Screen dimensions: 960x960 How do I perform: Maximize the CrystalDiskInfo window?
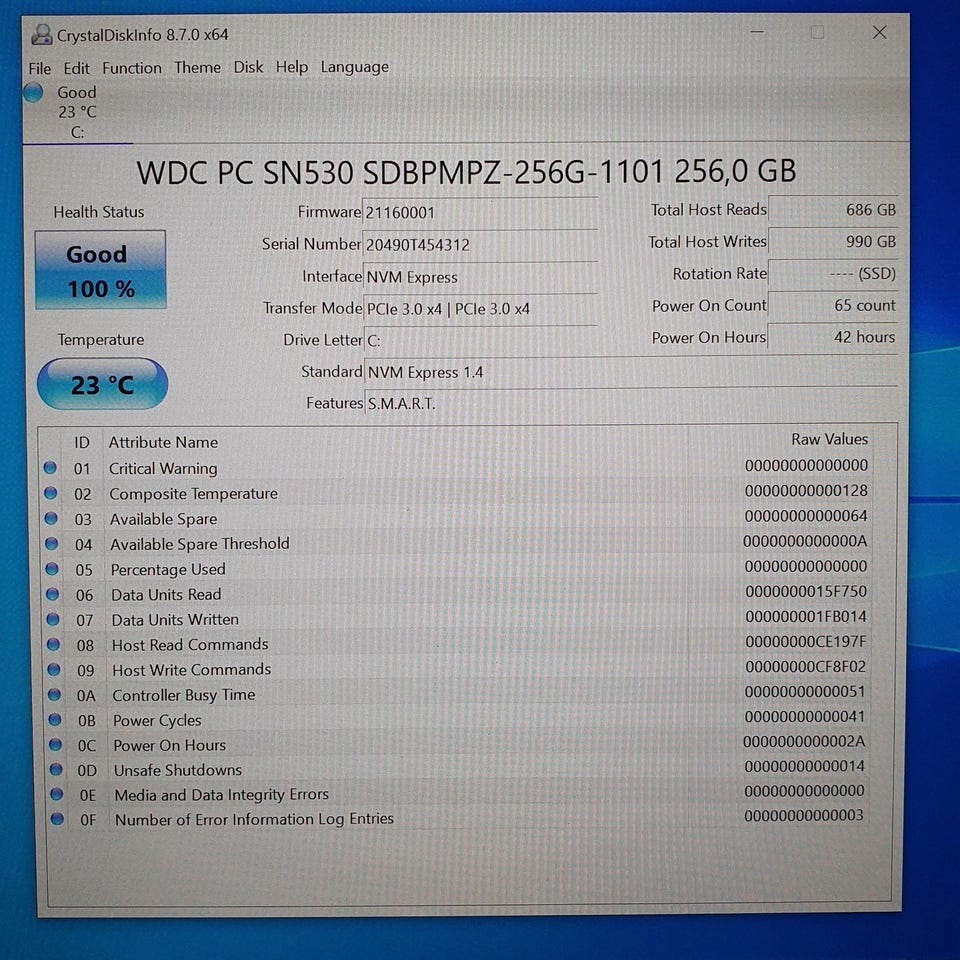click(817, 32)
